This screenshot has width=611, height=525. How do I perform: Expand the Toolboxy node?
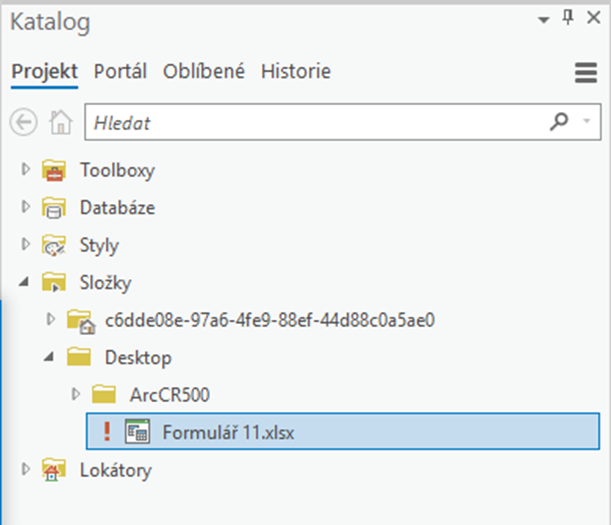(x=25, y=169)
